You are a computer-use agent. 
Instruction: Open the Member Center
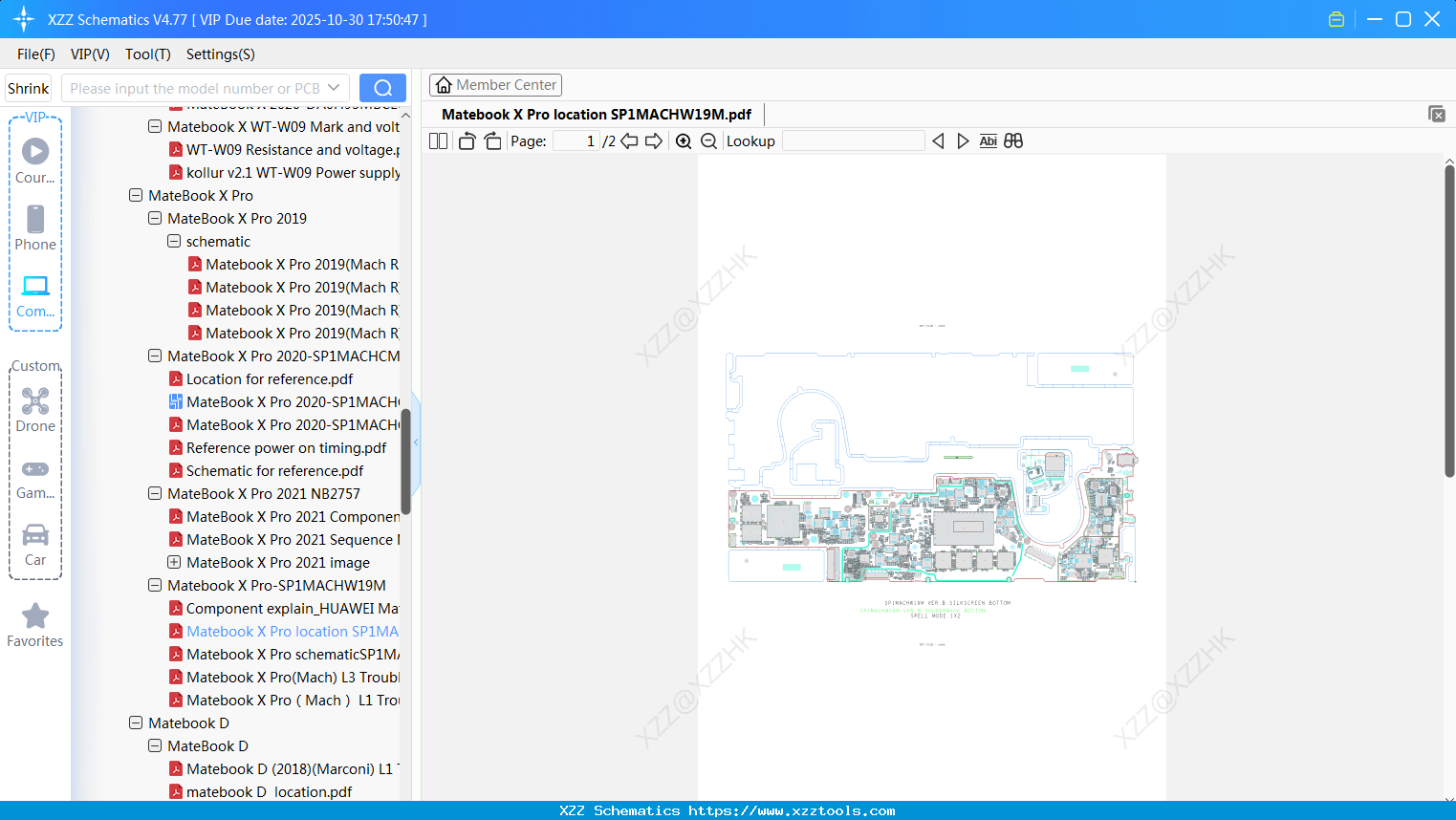[495, 85]
